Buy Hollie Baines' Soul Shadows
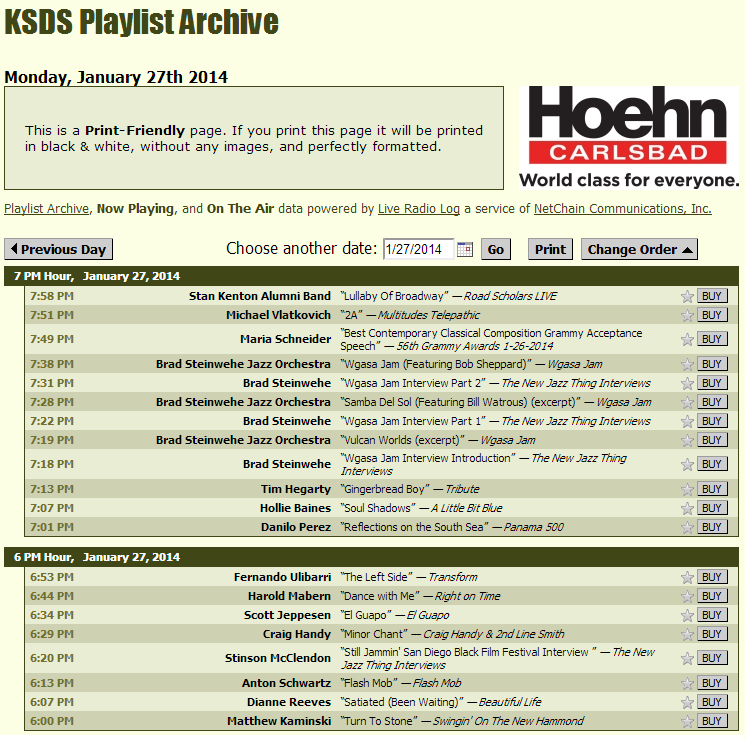The width and height of the screenshot is (747, 740). (x=714, y=508)
